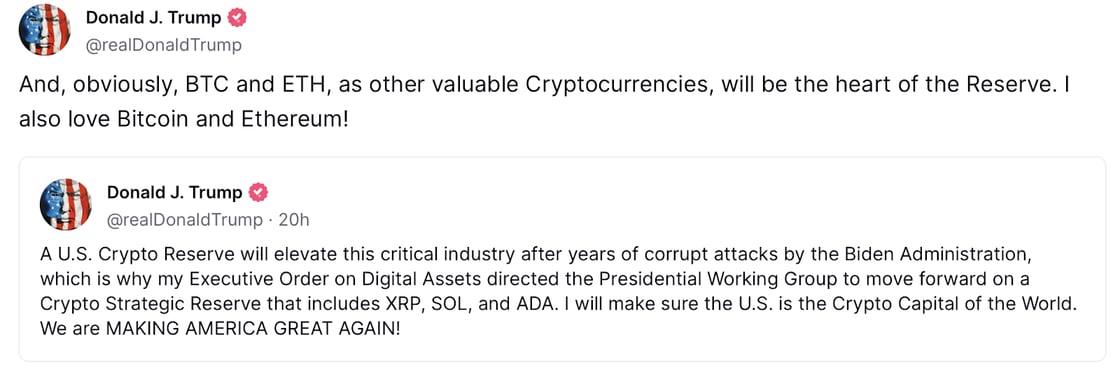1120x372 pixels.
Task: Open Donald J. Trump name on the main post
Action: [153, 19]
